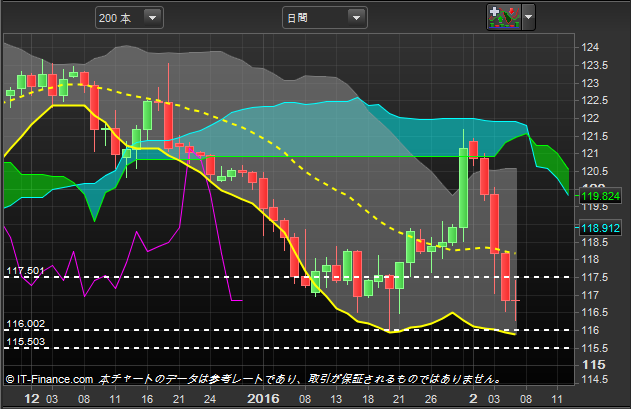Expand the bar count dropdown arrow
The width and height of the screenshot is (631, 409).
[x=153, y=18]
